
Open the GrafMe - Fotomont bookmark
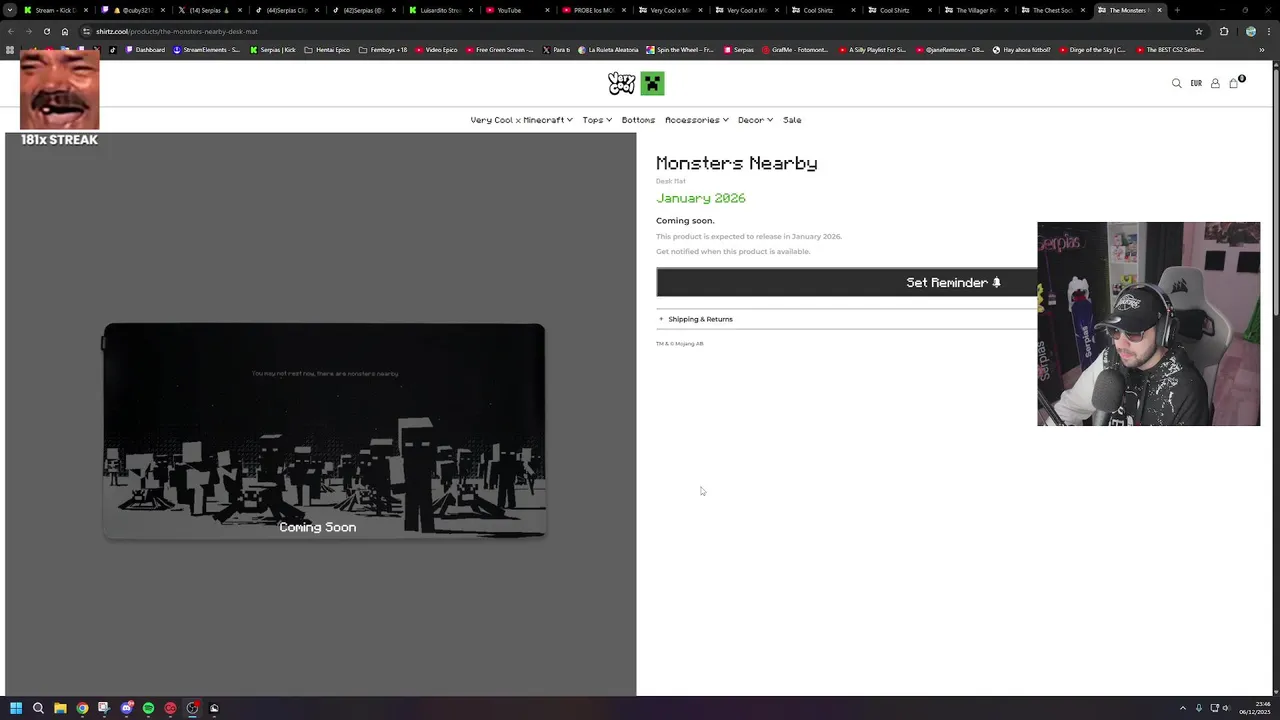pos(794,50)
